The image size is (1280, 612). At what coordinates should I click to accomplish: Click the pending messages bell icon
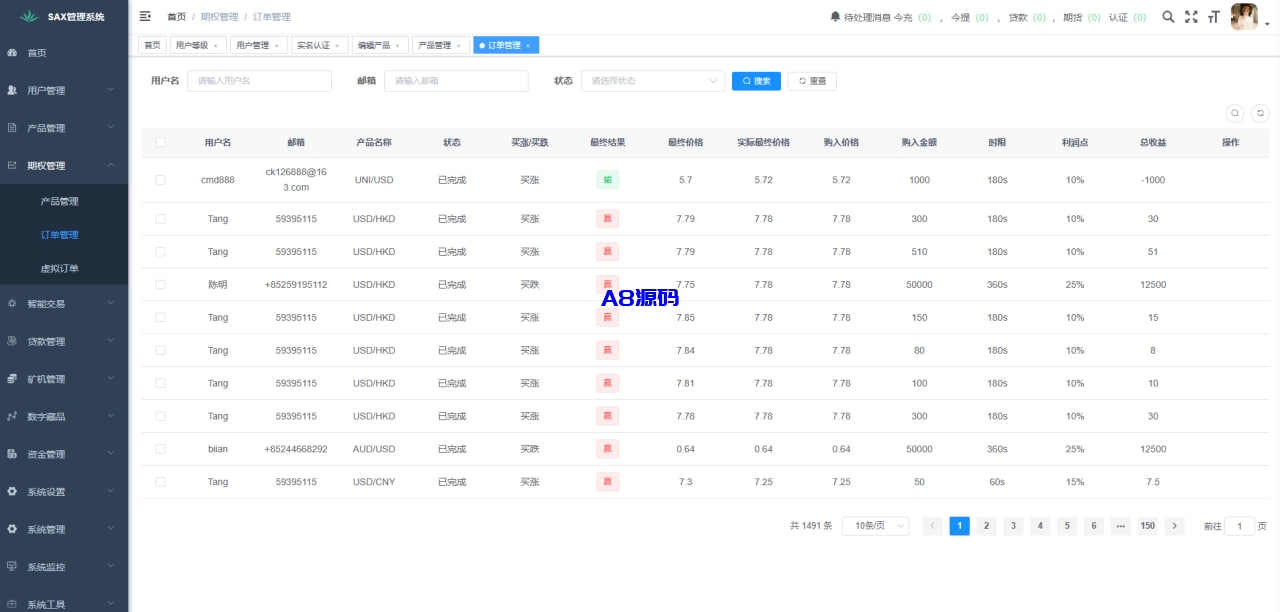[x=836, y=17]
